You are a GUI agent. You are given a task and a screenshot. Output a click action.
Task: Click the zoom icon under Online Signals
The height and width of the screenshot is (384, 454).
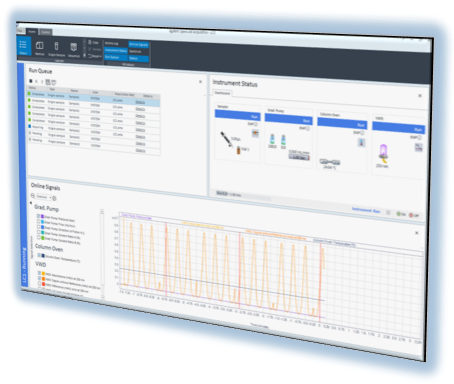pyautogui.click(x=33, y=196)
